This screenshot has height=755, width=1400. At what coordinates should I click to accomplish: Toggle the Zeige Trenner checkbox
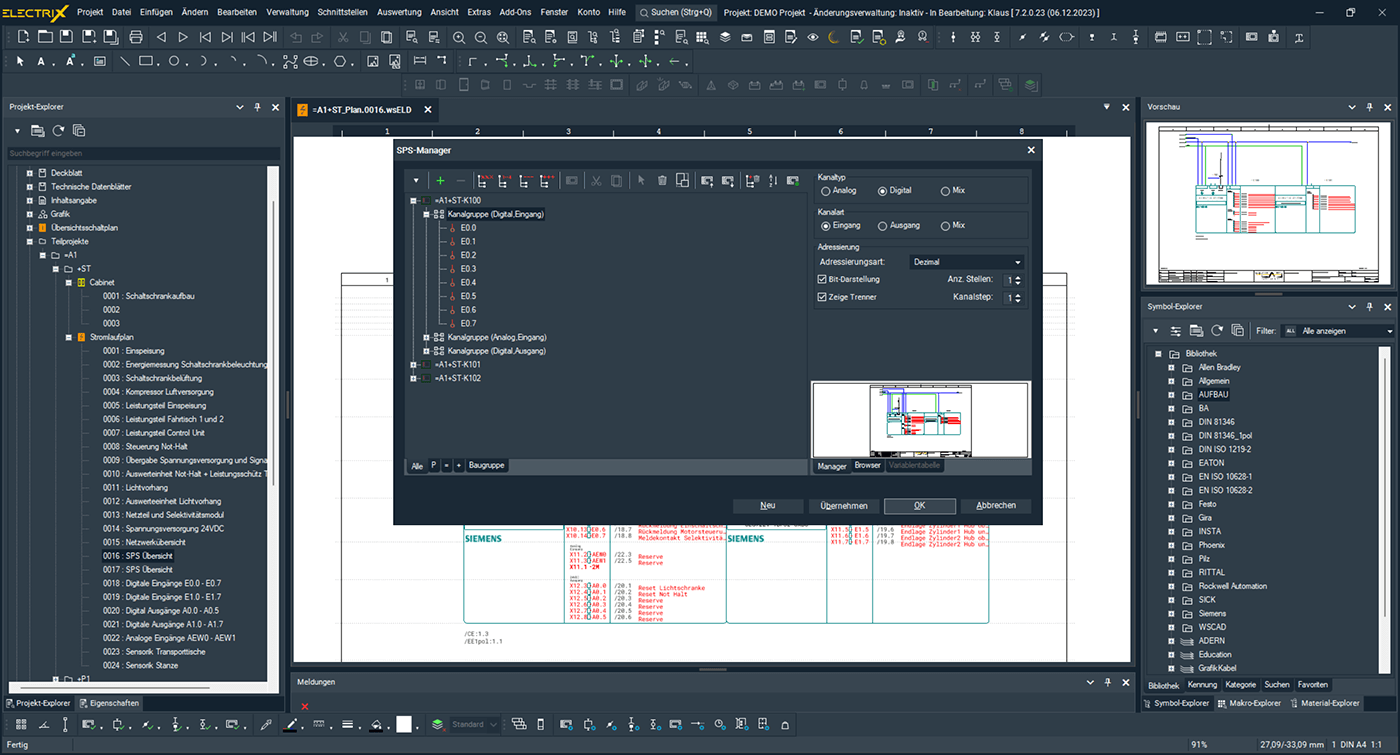coord(822,297)
